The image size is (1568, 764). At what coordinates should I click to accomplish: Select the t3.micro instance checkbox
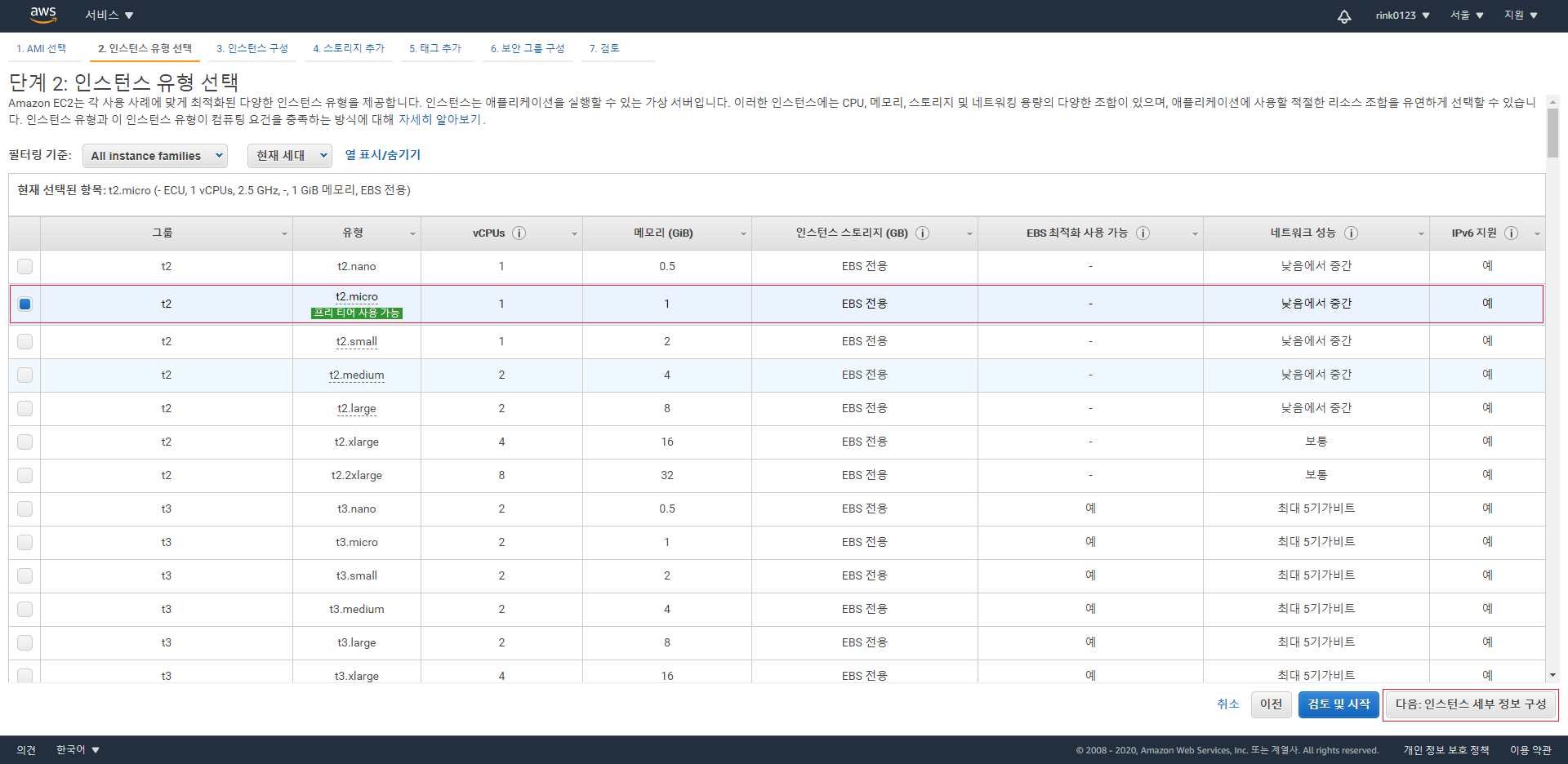click(x=25, y=542)
